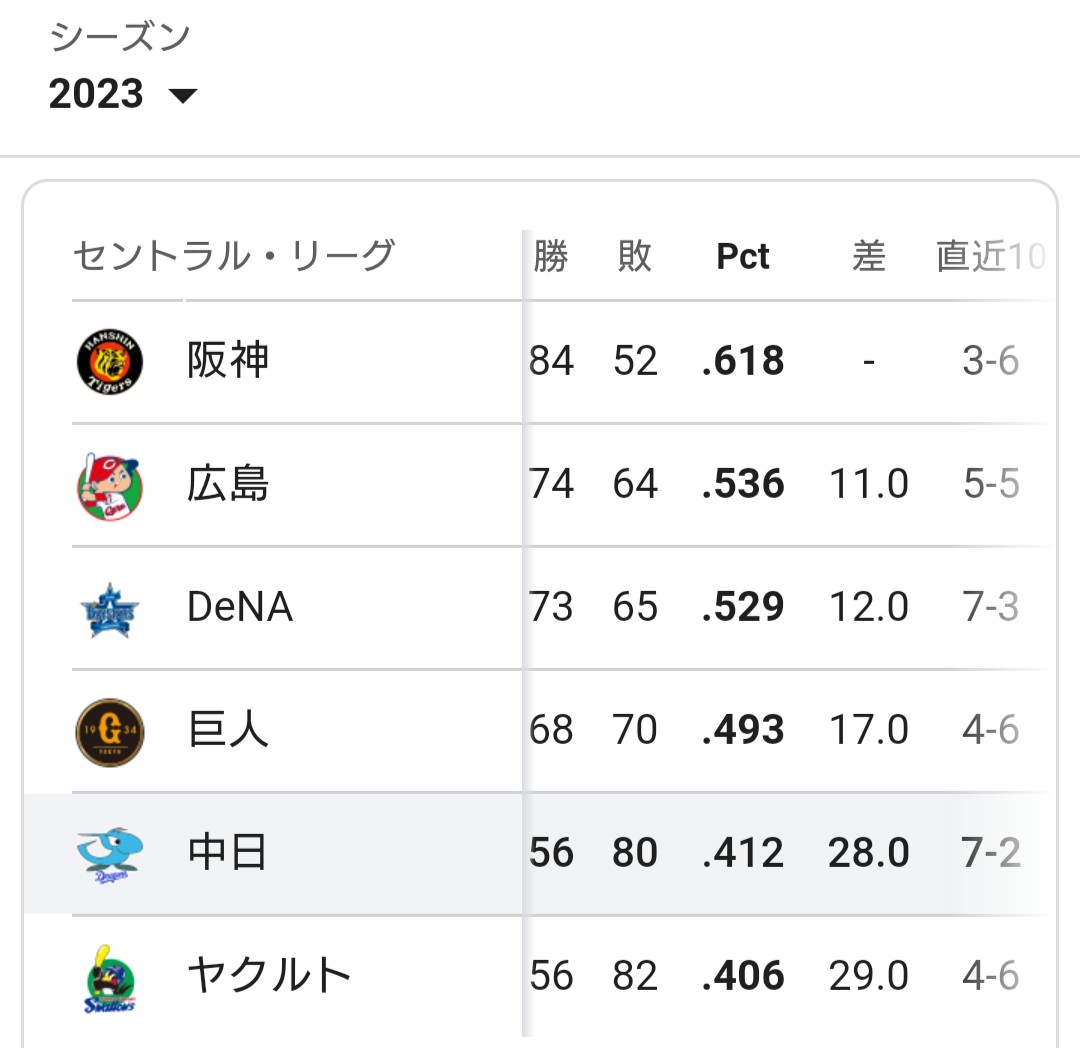
Task: Click the 敗 losses column header
Action: [635, 257]
